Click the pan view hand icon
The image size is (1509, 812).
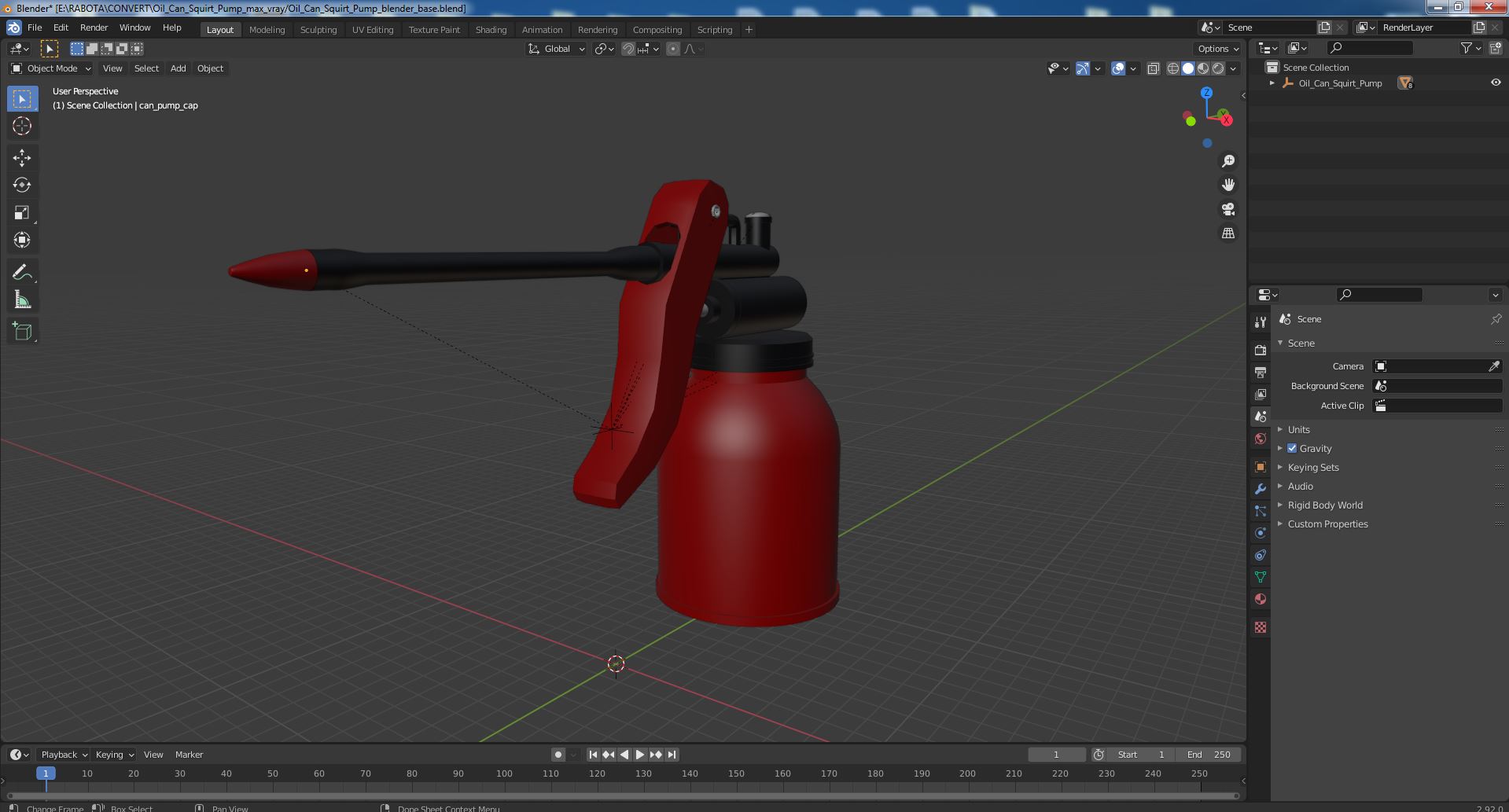click(x=1227, y=185)
